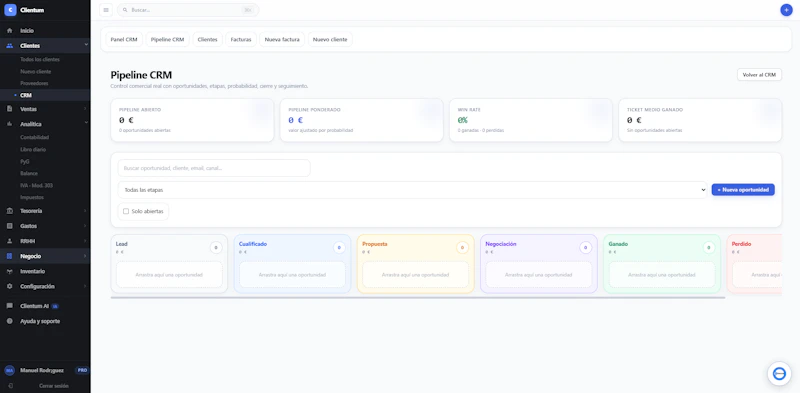Click the Configuración gear icon

(x=10, y=286)
